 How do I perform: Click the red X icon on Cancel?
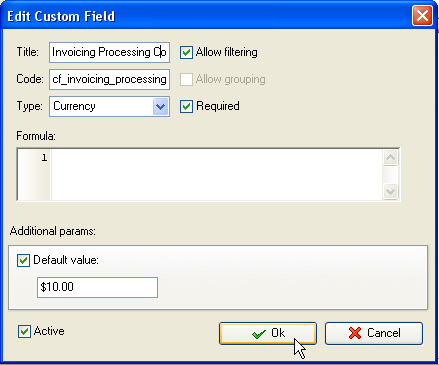click(x=355, y=333)
